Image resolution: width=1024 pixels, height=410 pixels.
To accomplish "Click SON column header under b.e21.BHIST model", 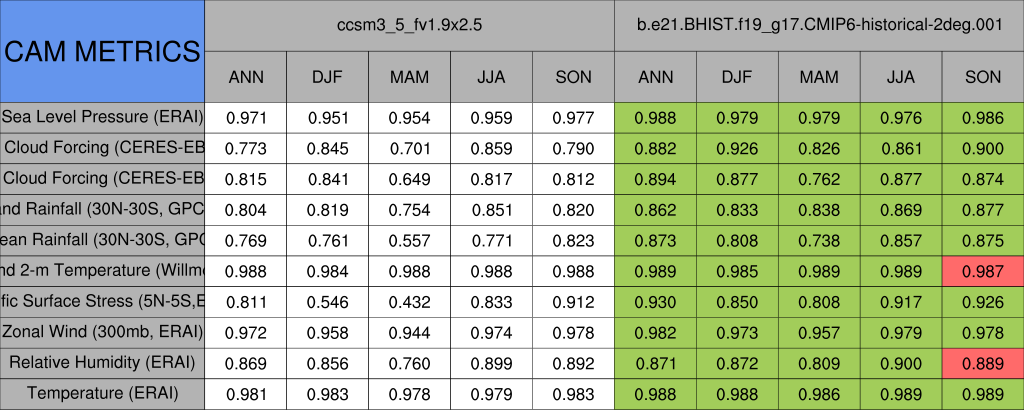I will pos(983,77).
